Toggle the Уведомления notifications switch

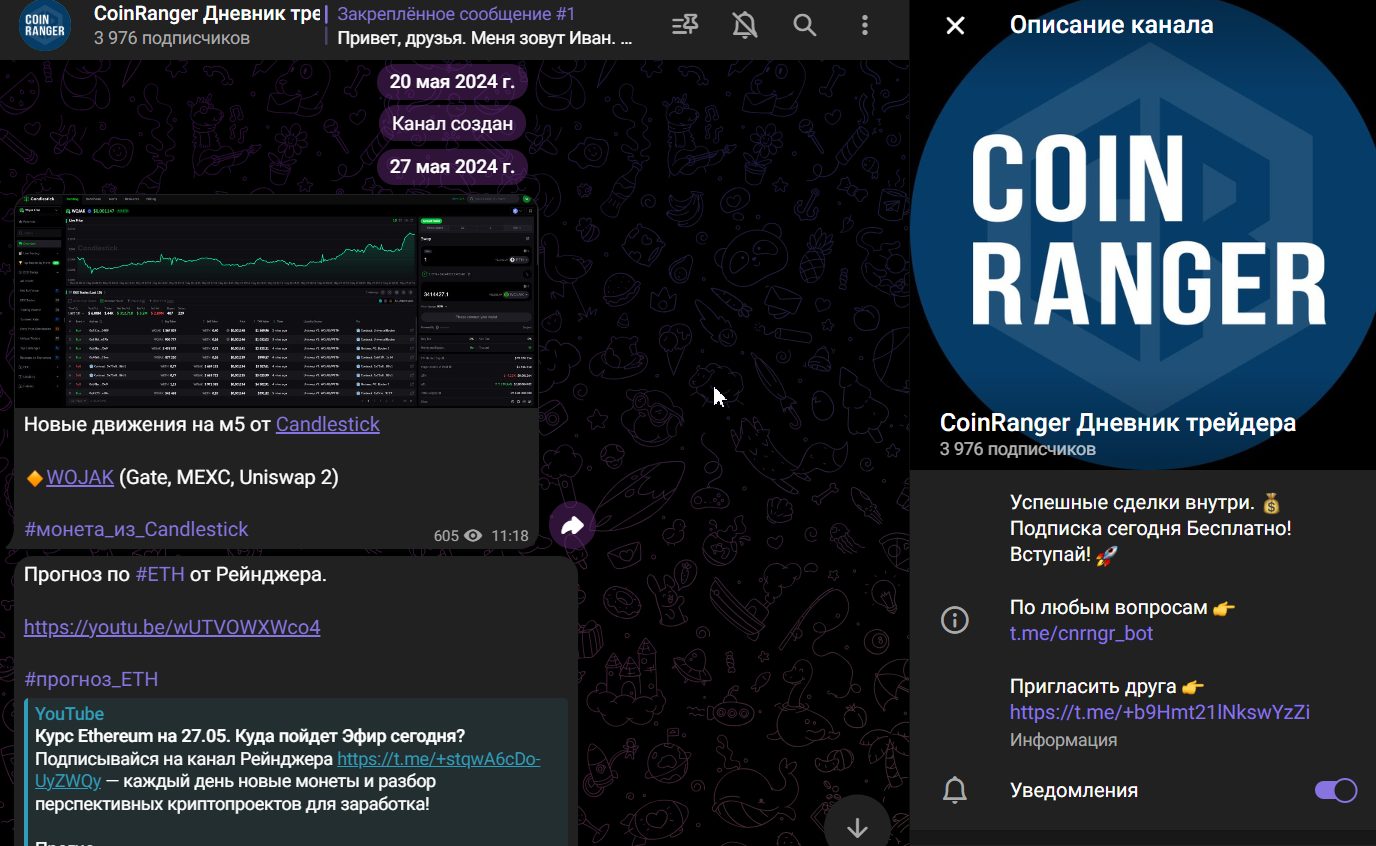pos(1336,790)
